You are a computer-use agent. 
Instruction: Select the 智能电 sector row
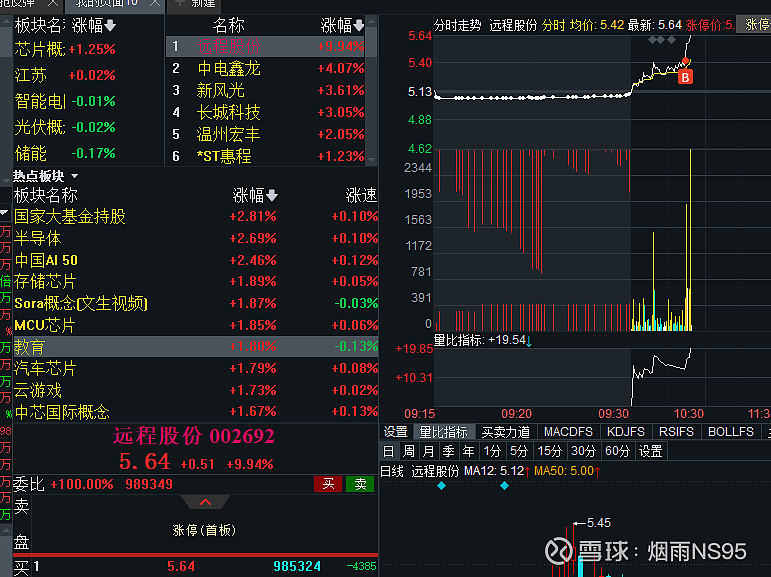(65, 101)
